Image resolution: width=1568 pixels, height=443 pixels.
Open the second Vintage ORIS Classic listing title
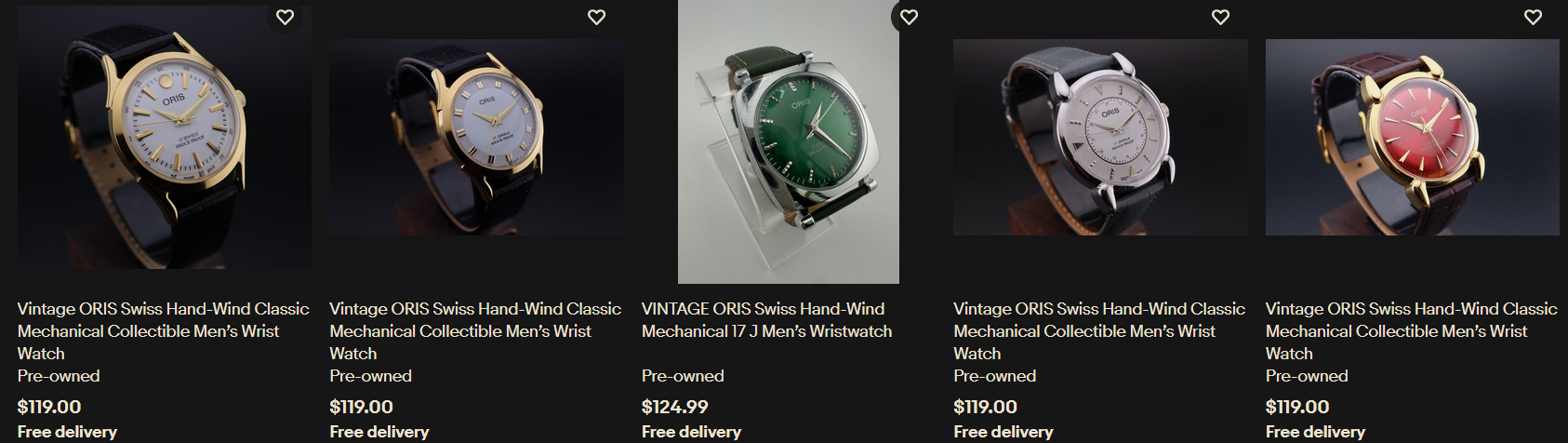(x=475, y=331)
